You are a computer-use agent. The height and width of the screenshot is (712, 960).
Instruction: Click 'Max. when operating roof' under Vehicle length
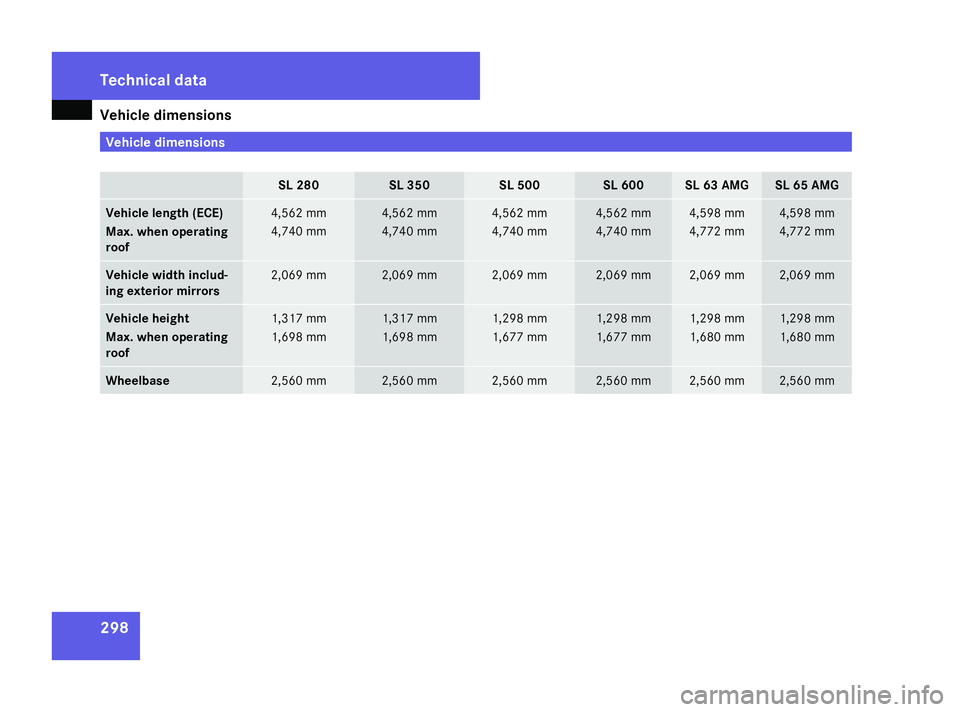point(167,239)
